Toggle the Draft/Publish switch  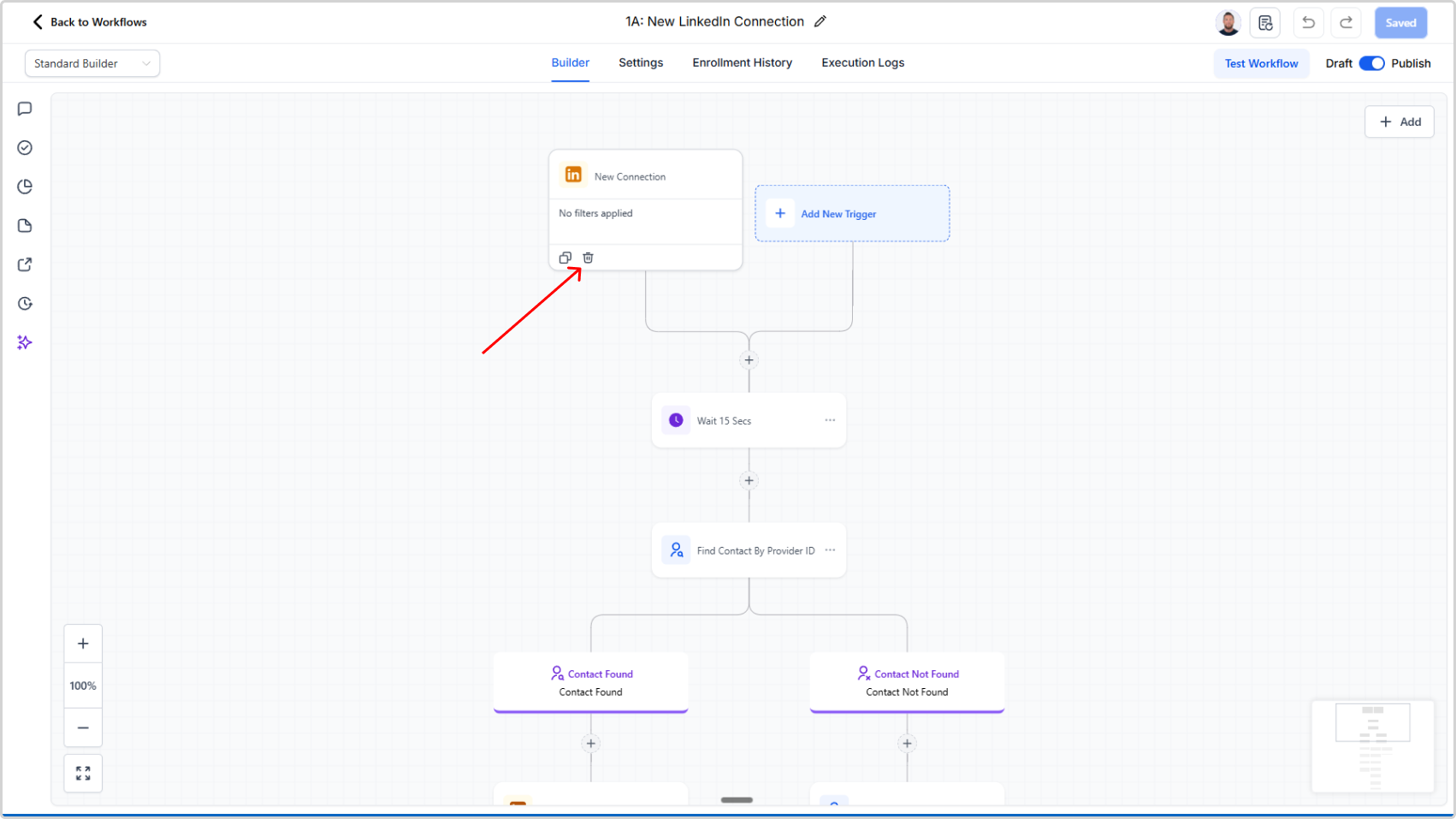click(1371, 63)
